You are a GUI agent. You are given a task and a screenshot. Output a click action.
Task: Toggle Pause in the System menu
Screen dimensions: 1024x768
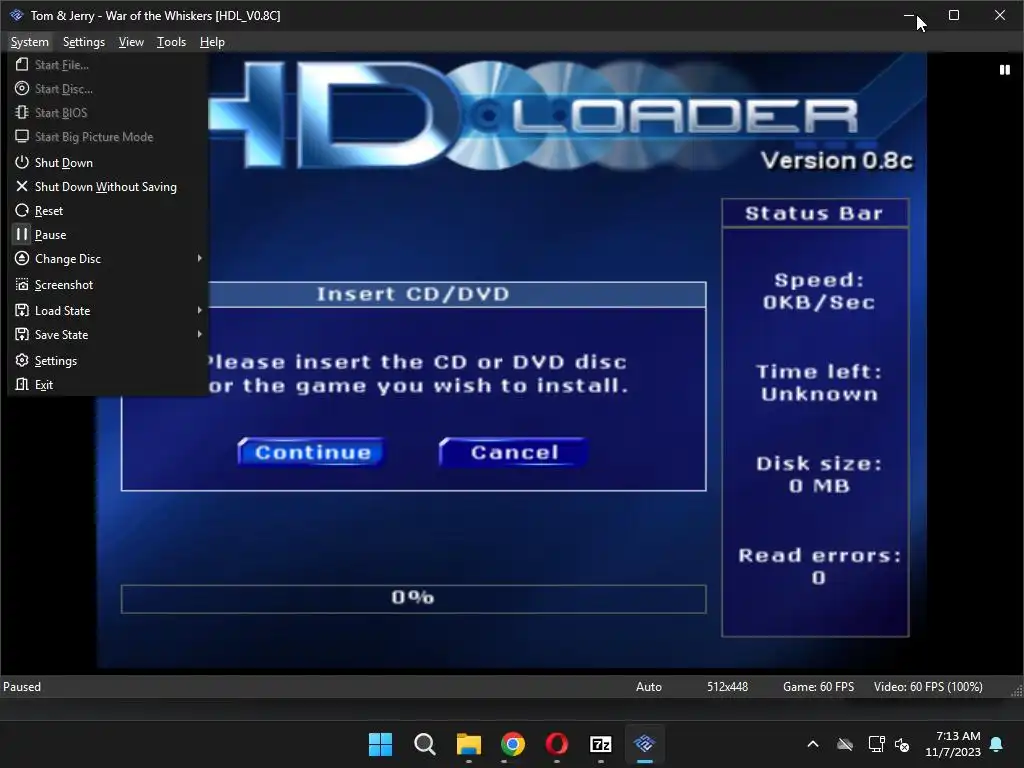(x=108, y=234)
